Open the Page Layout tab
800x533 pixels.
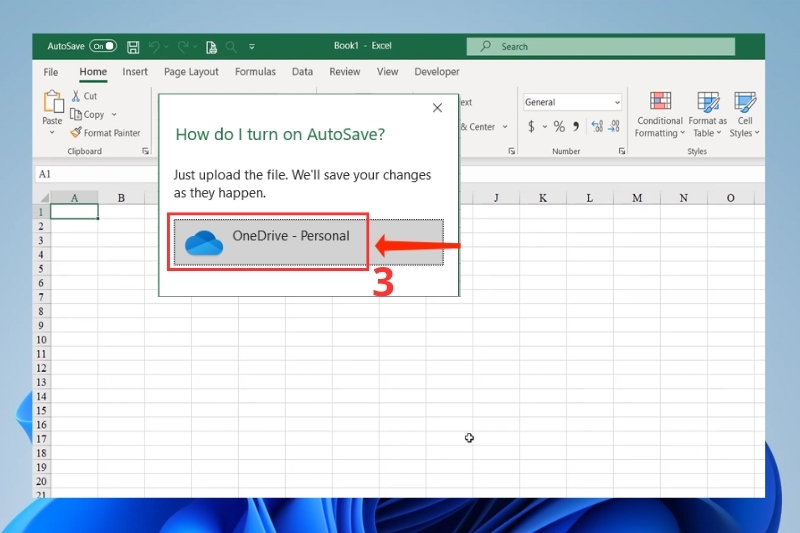[x=191, y=72]
